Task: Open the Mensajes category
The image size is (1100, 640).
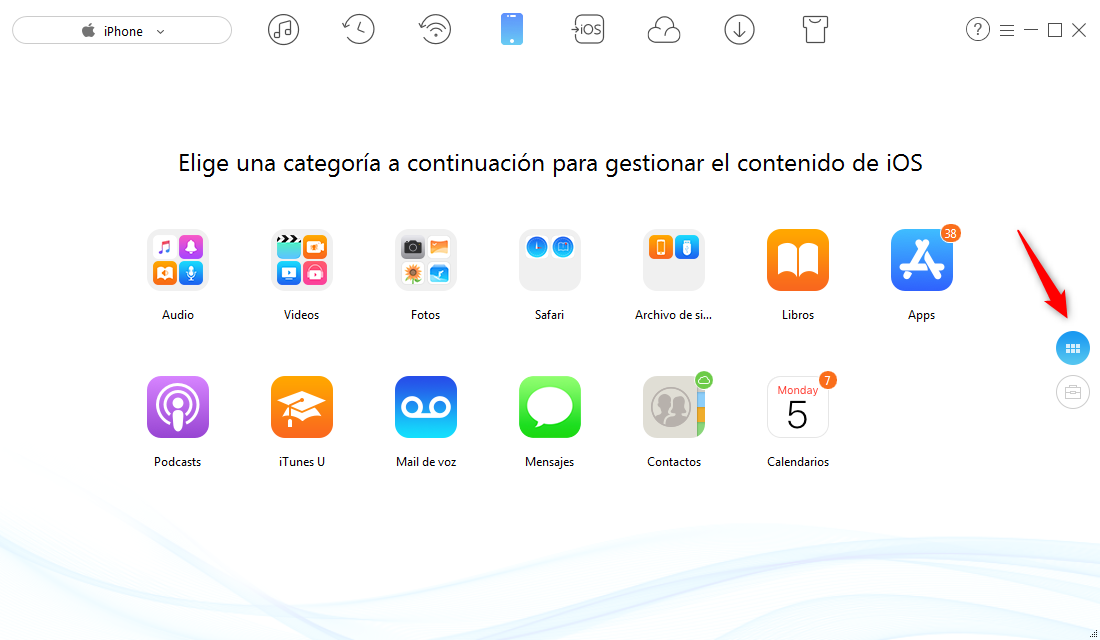Action: (x=549, y=407)
